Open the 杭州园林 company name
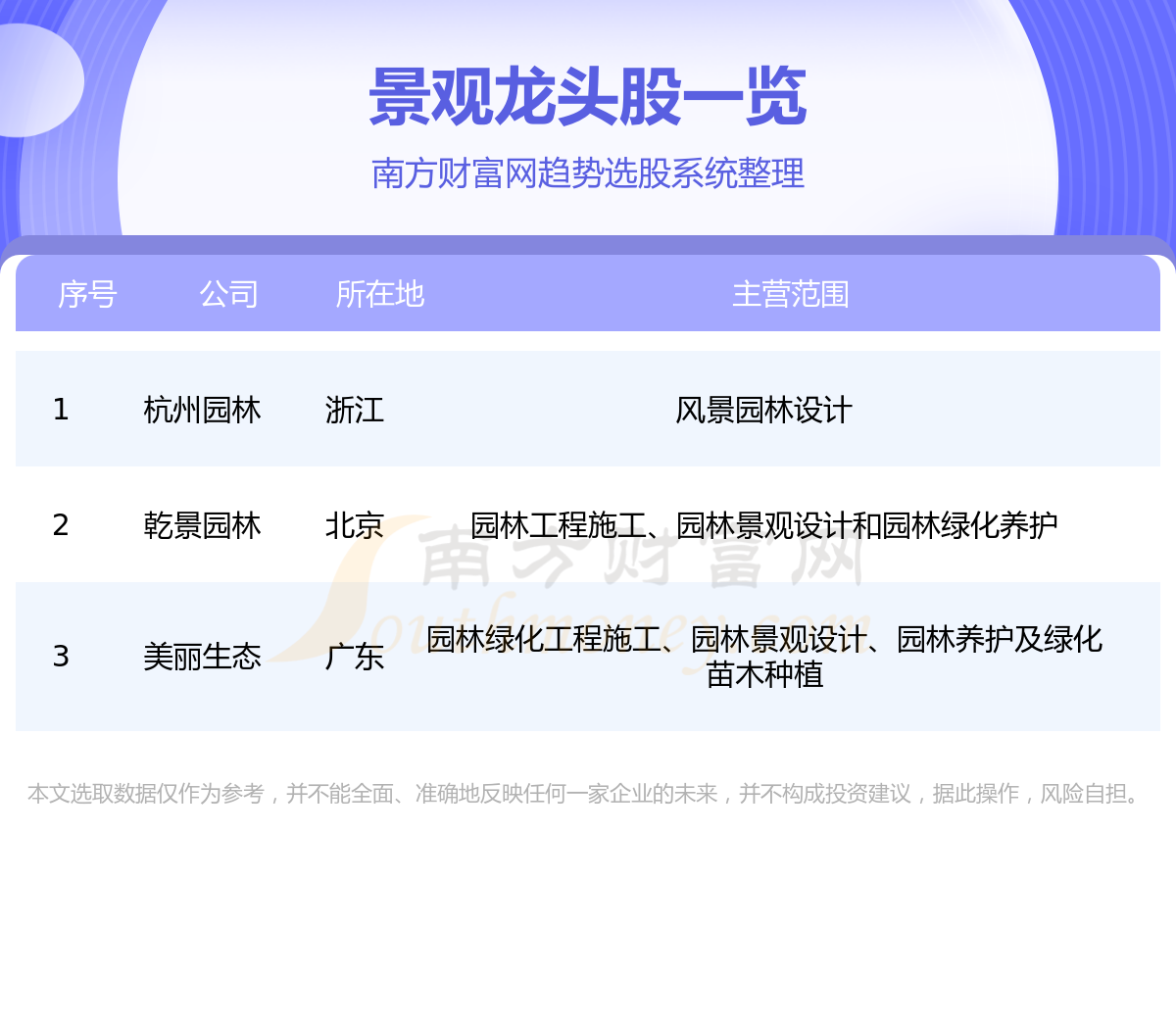The image size is (1176, 1029). 202,410
